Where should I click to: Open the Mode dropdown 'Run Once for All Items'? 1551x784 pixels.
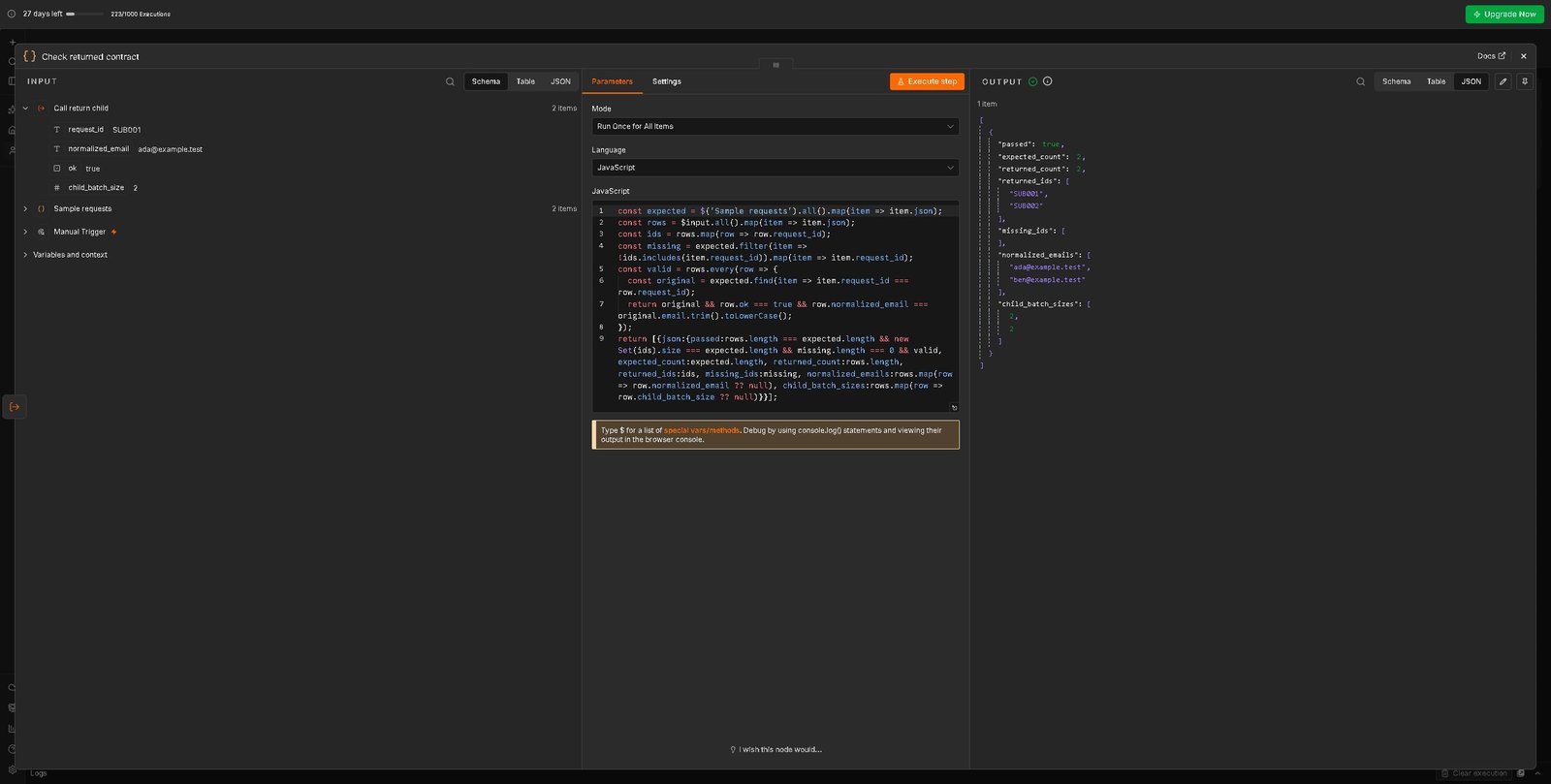(x=775, y=126)
